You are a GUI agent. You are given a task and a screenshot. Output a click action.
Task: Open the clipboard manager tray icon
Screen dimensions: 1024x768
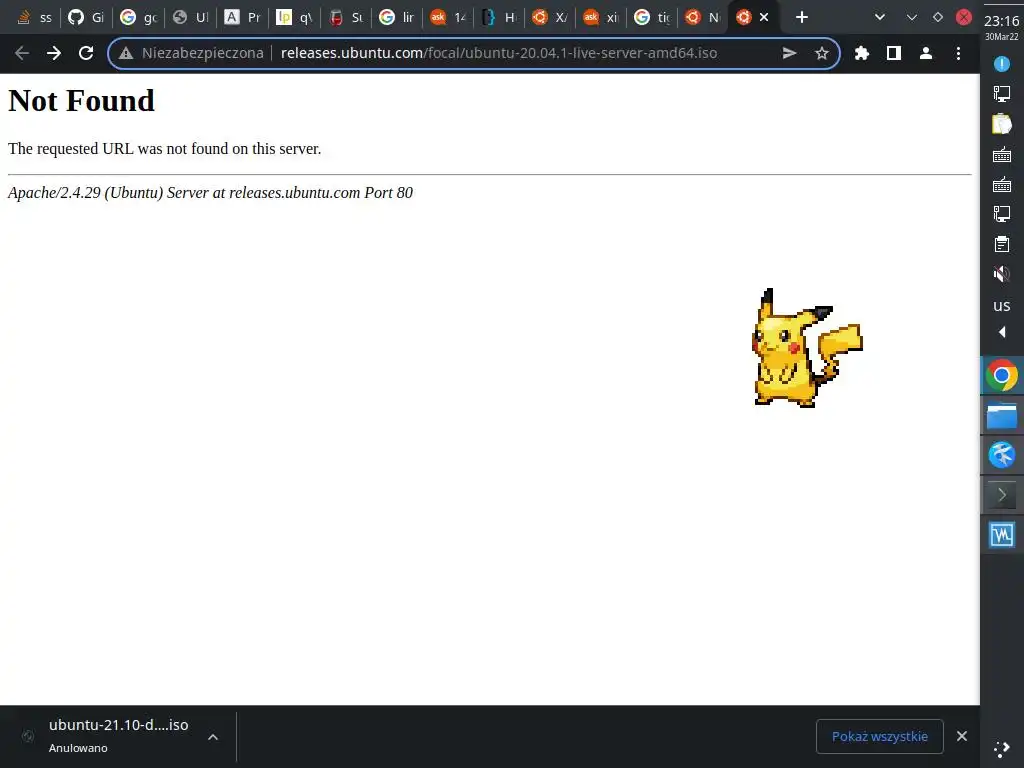point(1002,124)
